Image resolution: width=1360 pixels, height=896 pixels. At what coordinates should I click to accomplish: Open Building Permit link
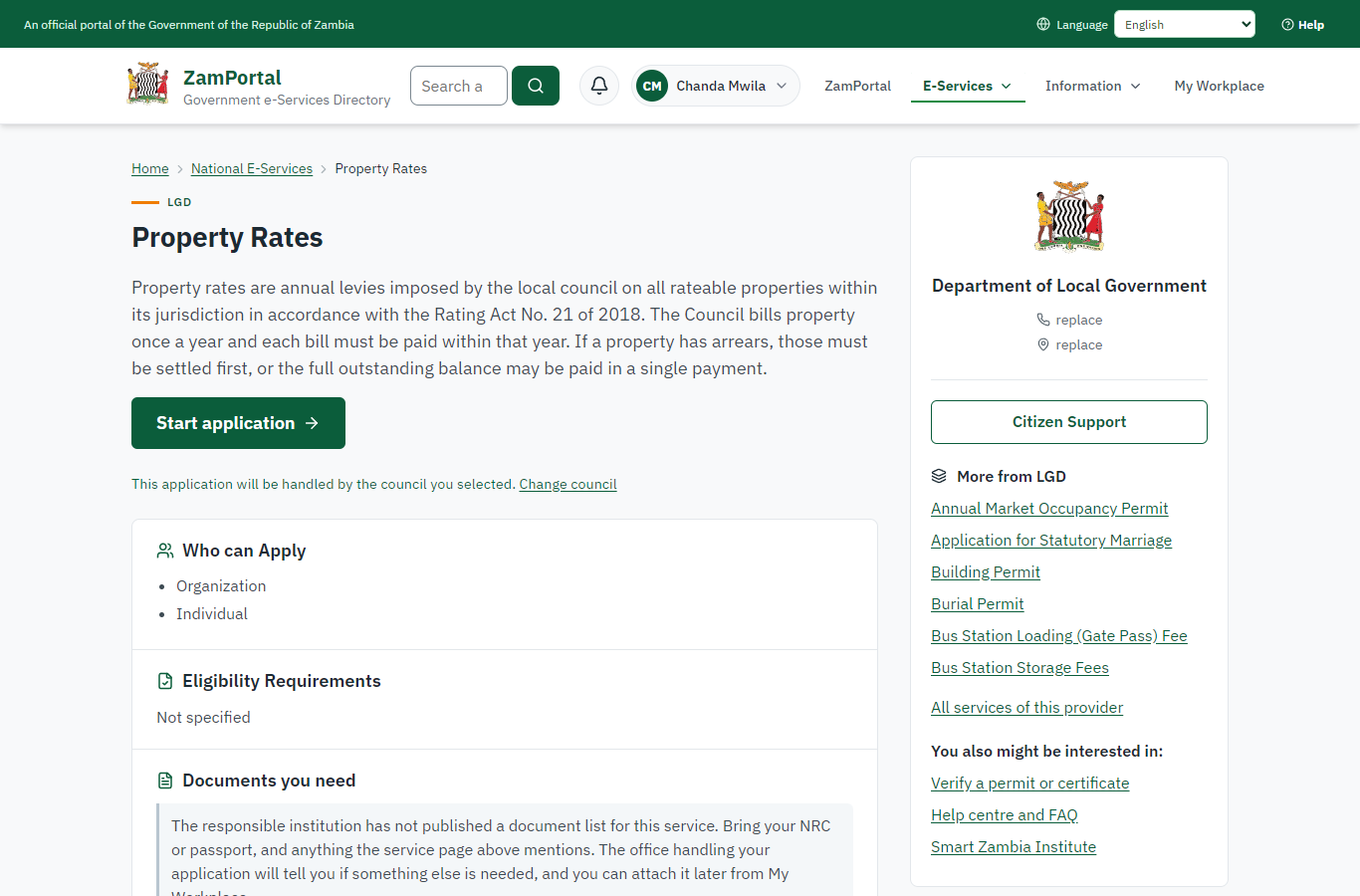(986, 571)
